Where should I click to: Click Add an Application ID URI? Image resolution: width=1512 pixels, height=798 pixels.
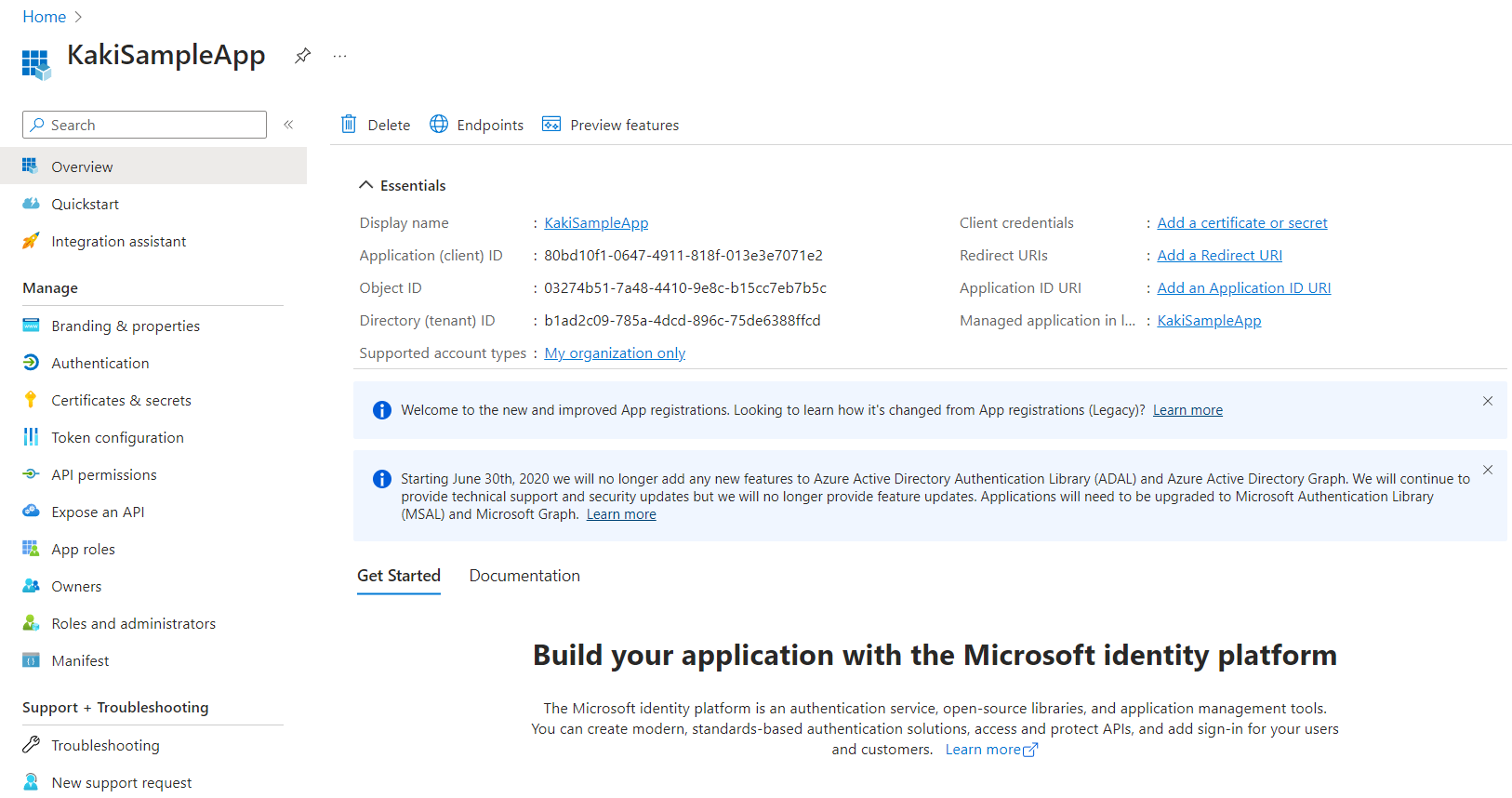pyautogui.click(x=1243, y=288)
